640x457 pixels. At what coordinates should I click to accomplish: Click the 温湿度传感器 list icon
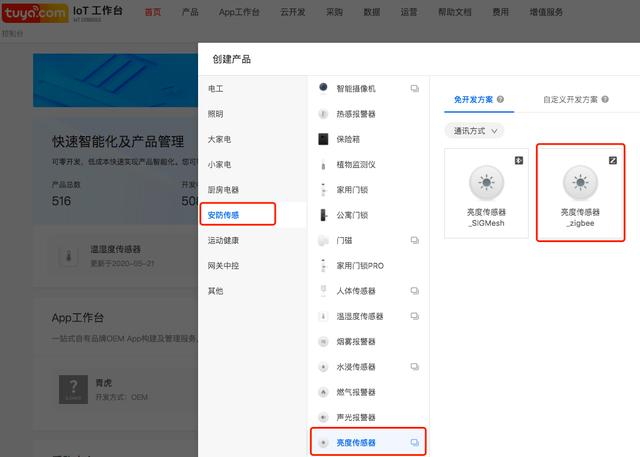(323, 316)
